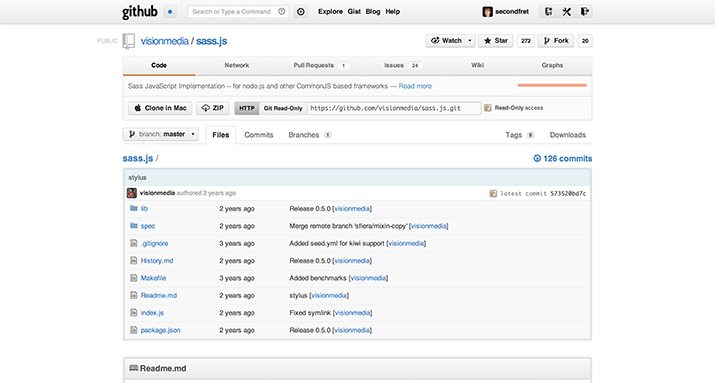Screen dimensions: 715x383
Task: Open the Downloads subtab
Action: click(568, 135)
